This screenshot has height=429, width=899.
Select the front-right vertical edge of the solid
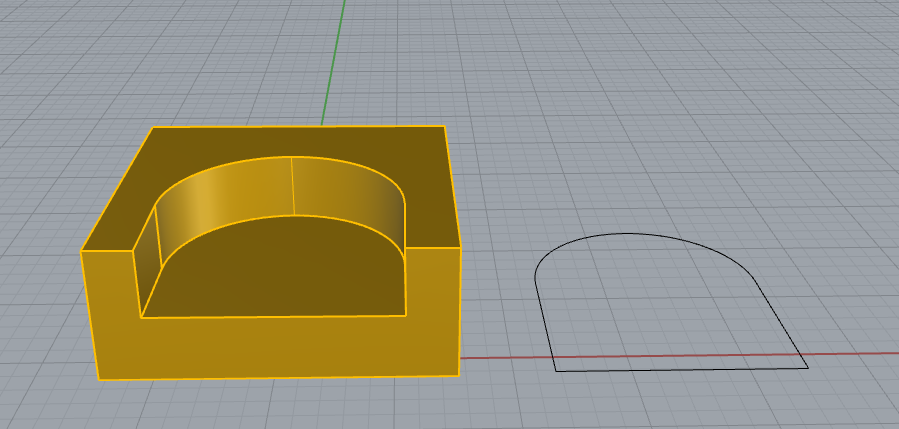(x=460, y=310)
